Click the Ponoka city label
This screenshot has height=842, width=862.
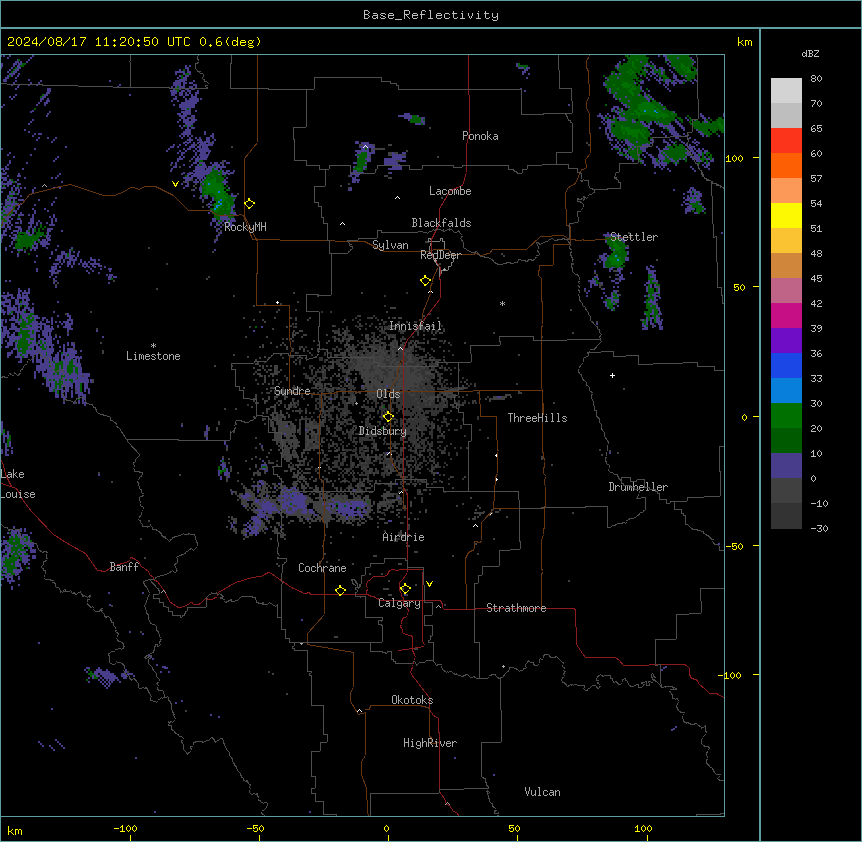click(x=480, y=136)
